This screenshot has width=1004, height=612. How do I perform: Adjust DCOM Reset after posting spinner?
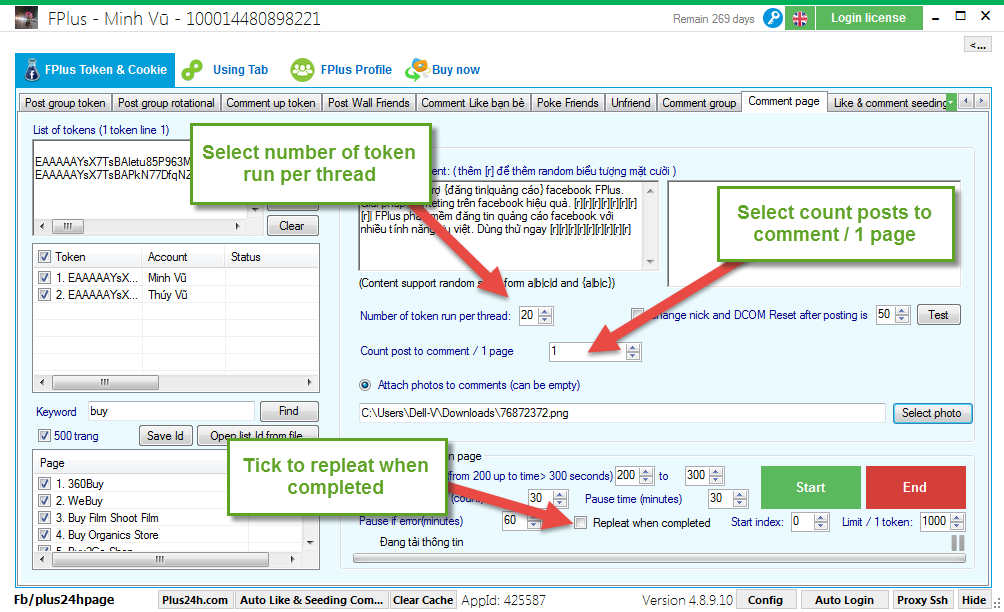[x=902, y=314]
